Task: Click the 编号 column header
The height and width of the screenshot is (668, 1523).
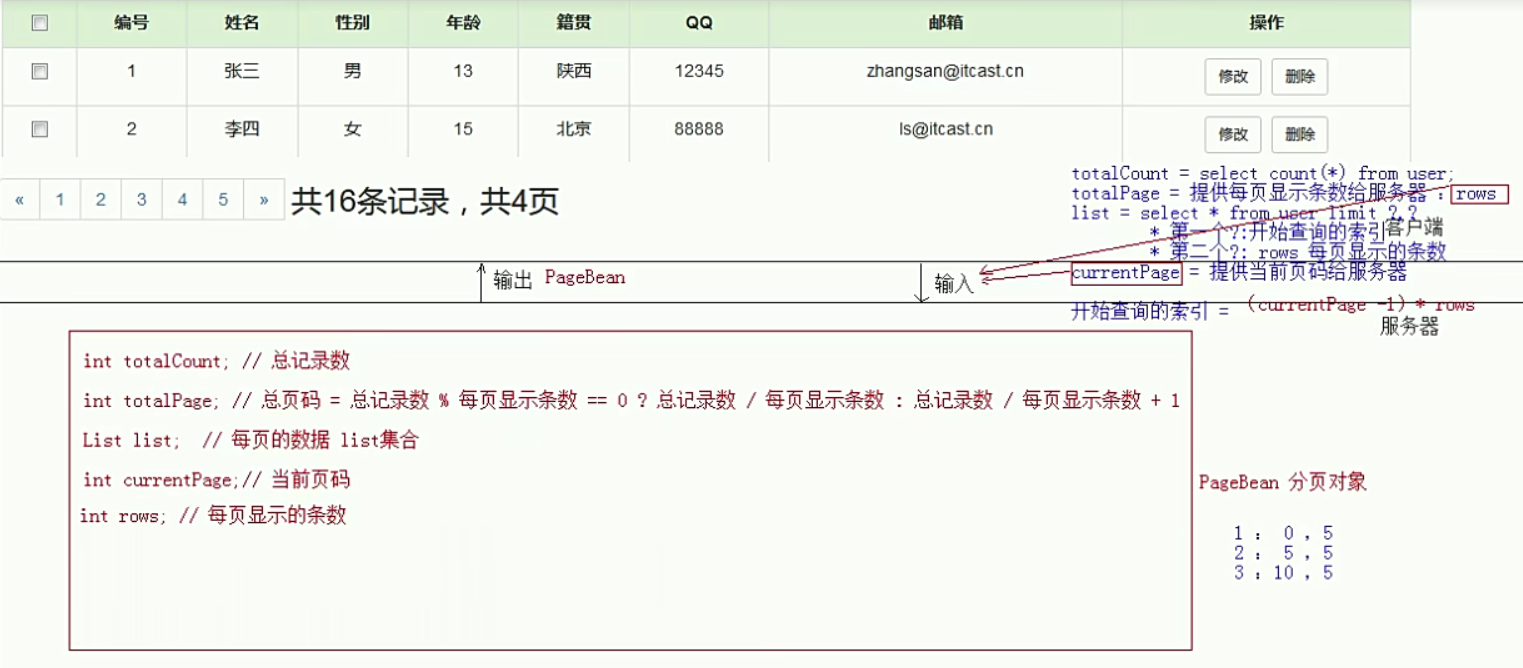Action: pos(132,23)
